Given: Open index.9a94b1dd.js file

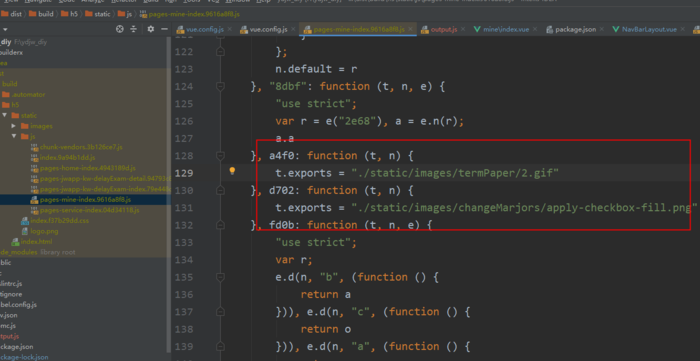Looking at the screenshot, I should (x=62, y=158).
